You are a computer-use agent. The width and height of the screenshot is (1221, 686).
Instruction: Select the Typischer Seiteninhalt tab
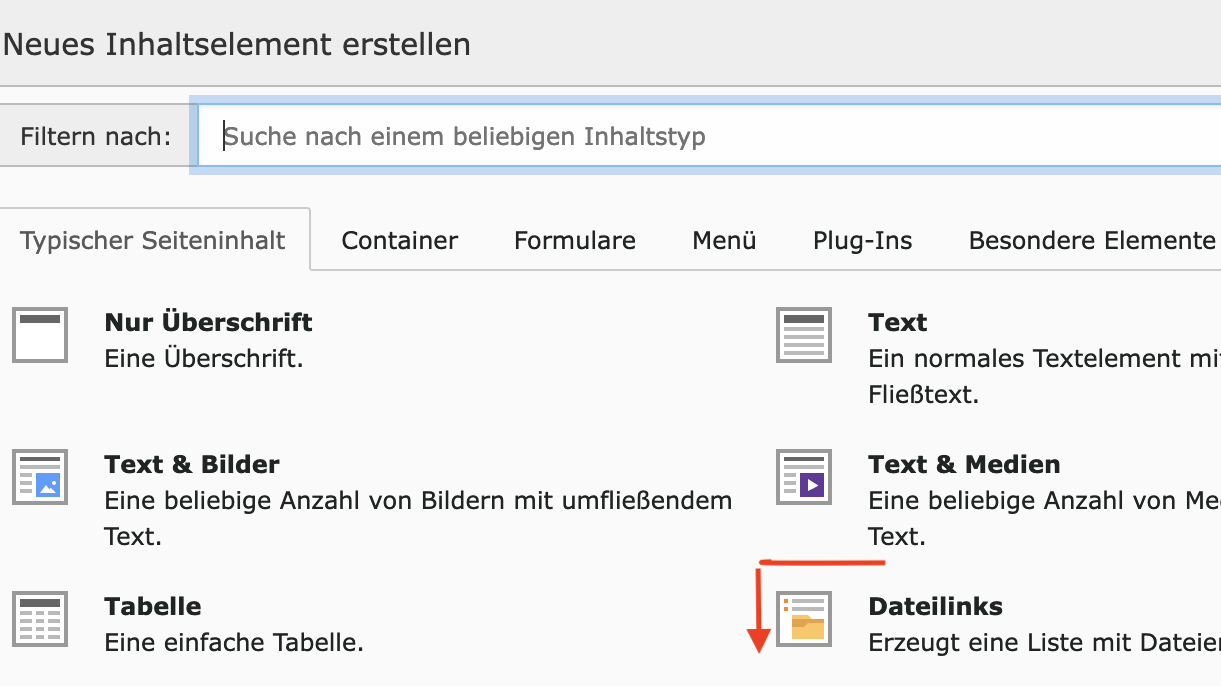tap(153, 240)
